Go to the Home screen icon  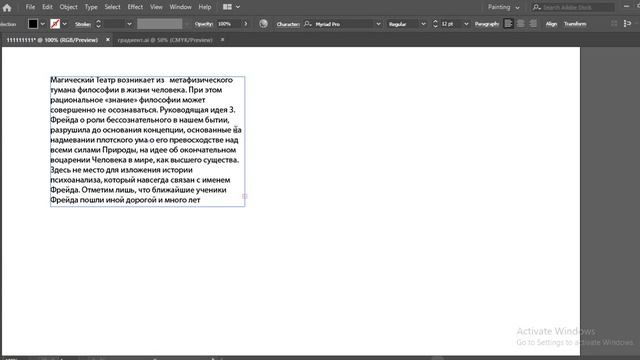click(7, 7)
